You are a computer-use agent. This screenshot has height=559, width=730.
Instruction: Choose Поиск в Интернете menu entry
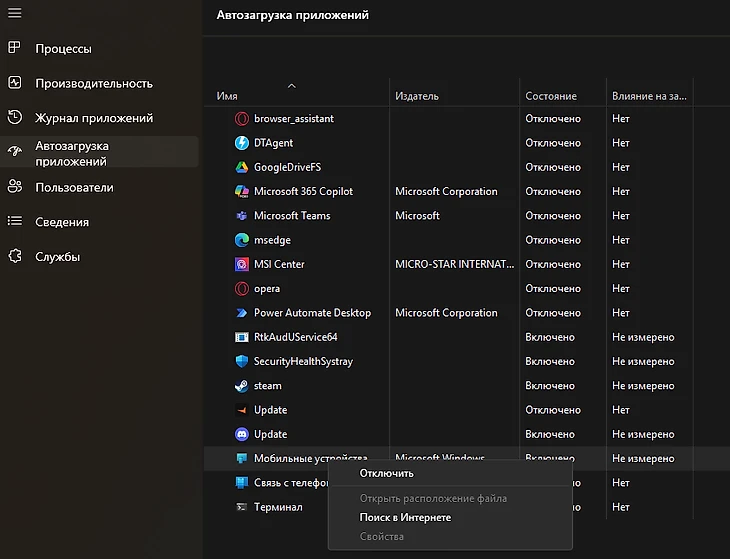tap(405, 517)
